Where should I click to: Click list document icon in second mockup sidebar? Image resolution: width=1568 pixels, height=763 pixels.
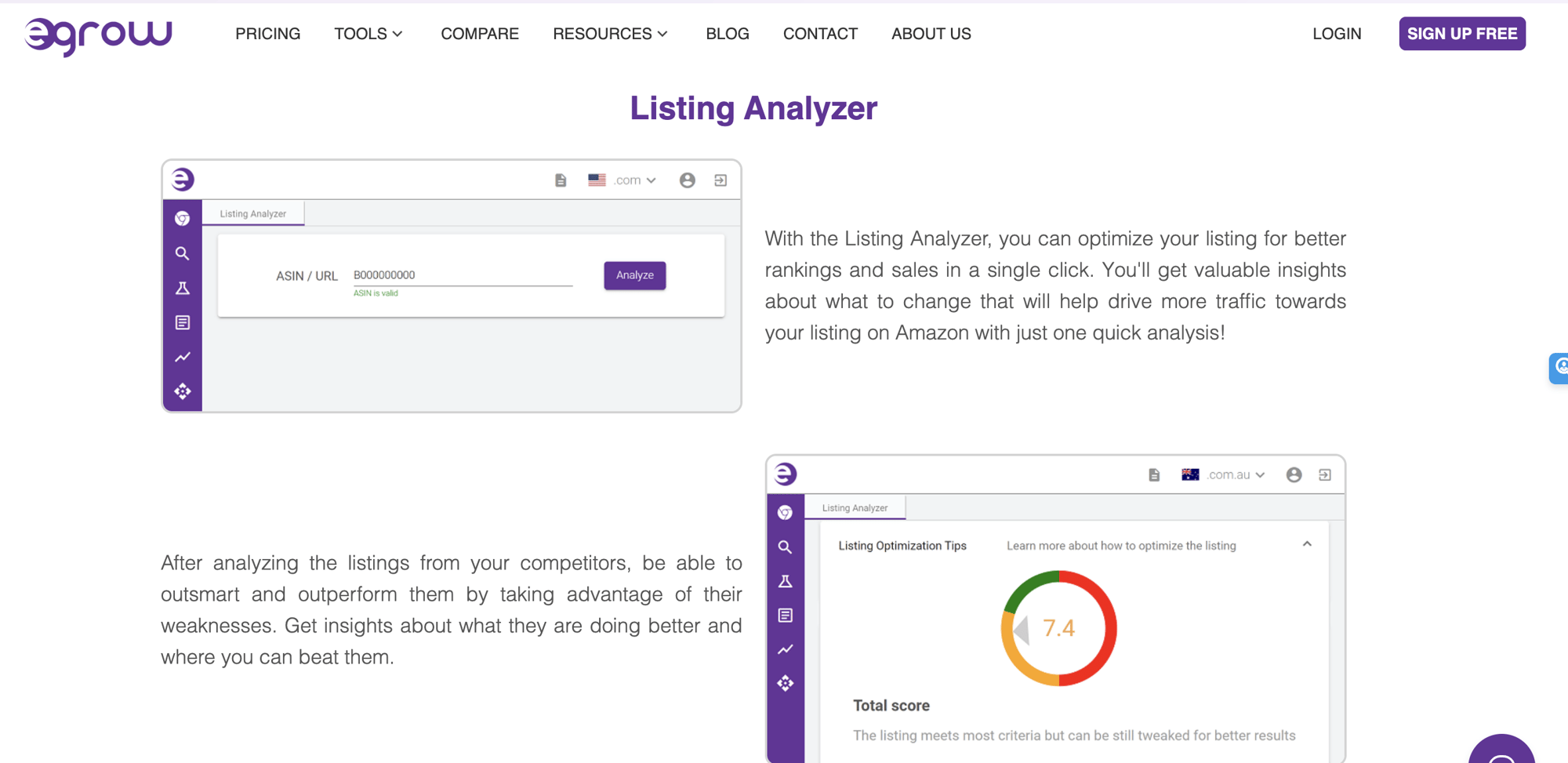click(x=786, y=616)
